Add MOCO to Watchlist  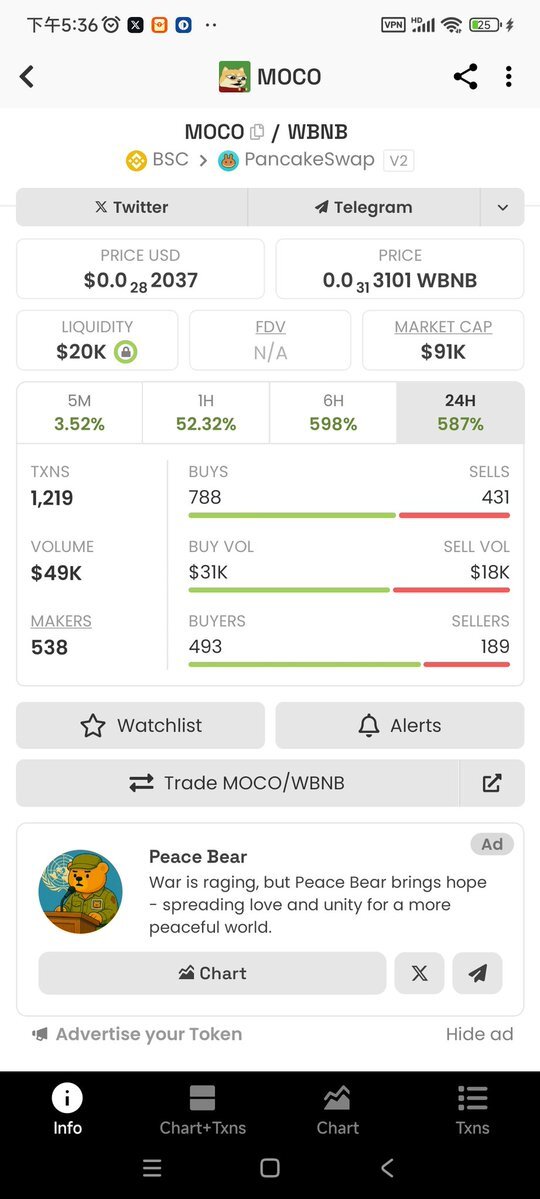pos(140,725)
